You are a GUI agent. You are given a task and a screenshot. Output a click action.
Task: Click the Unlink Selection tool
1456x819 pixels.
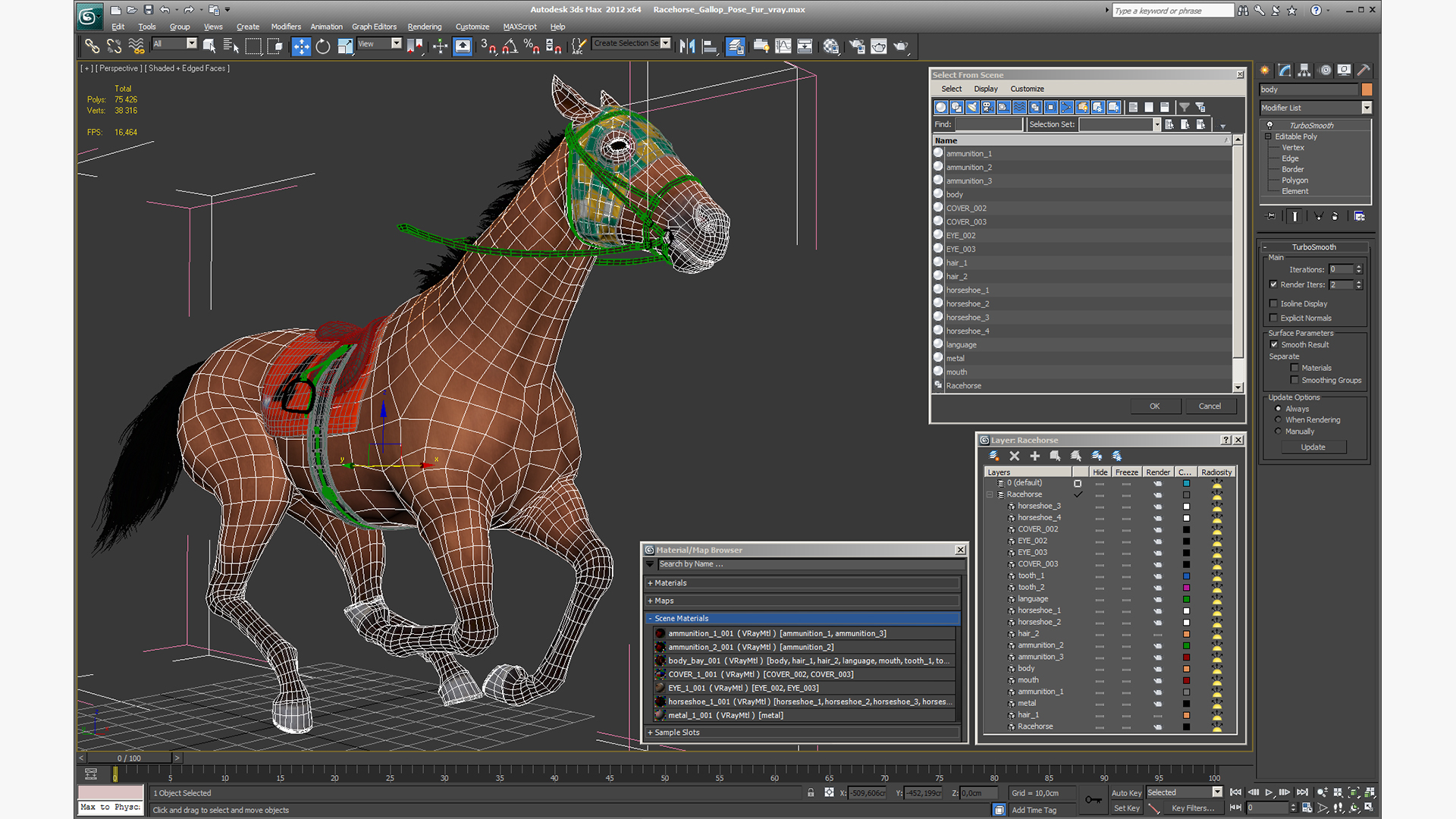114,46
